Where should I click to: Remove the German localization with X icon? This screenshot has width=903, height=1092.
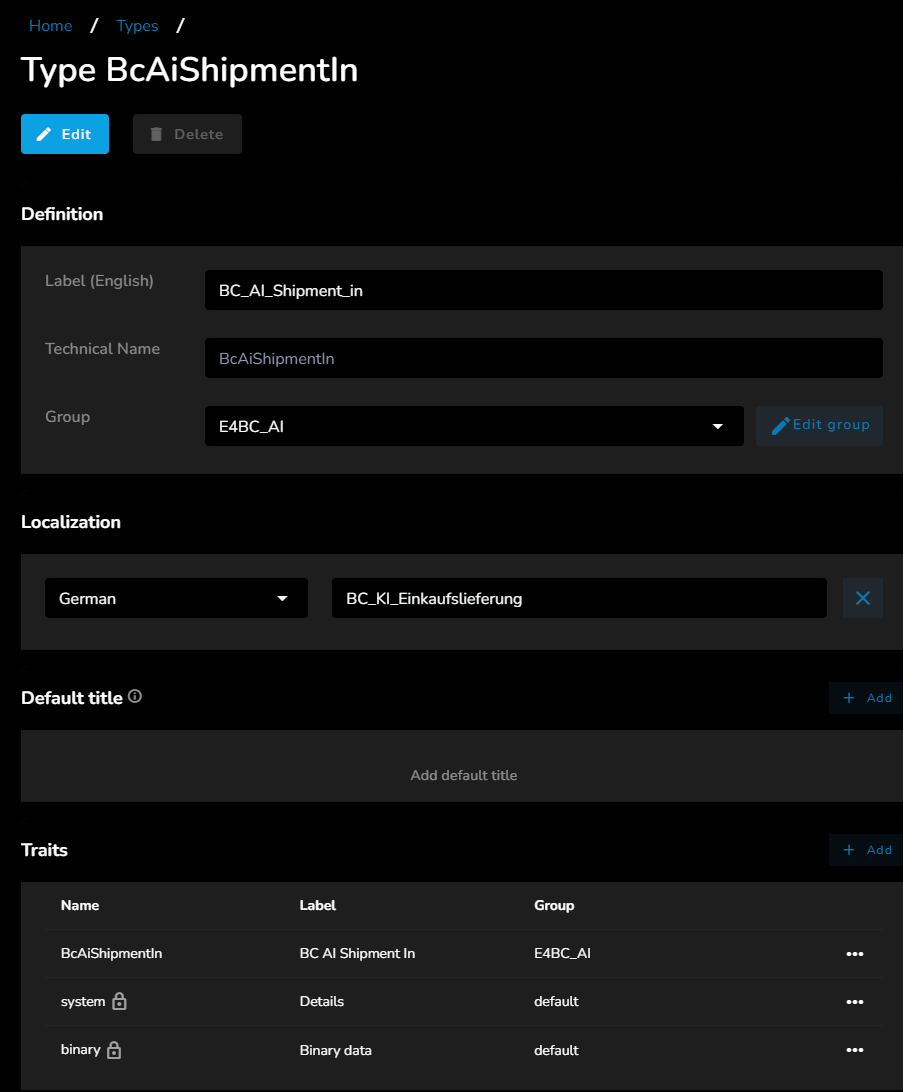[x=863, y=598]
